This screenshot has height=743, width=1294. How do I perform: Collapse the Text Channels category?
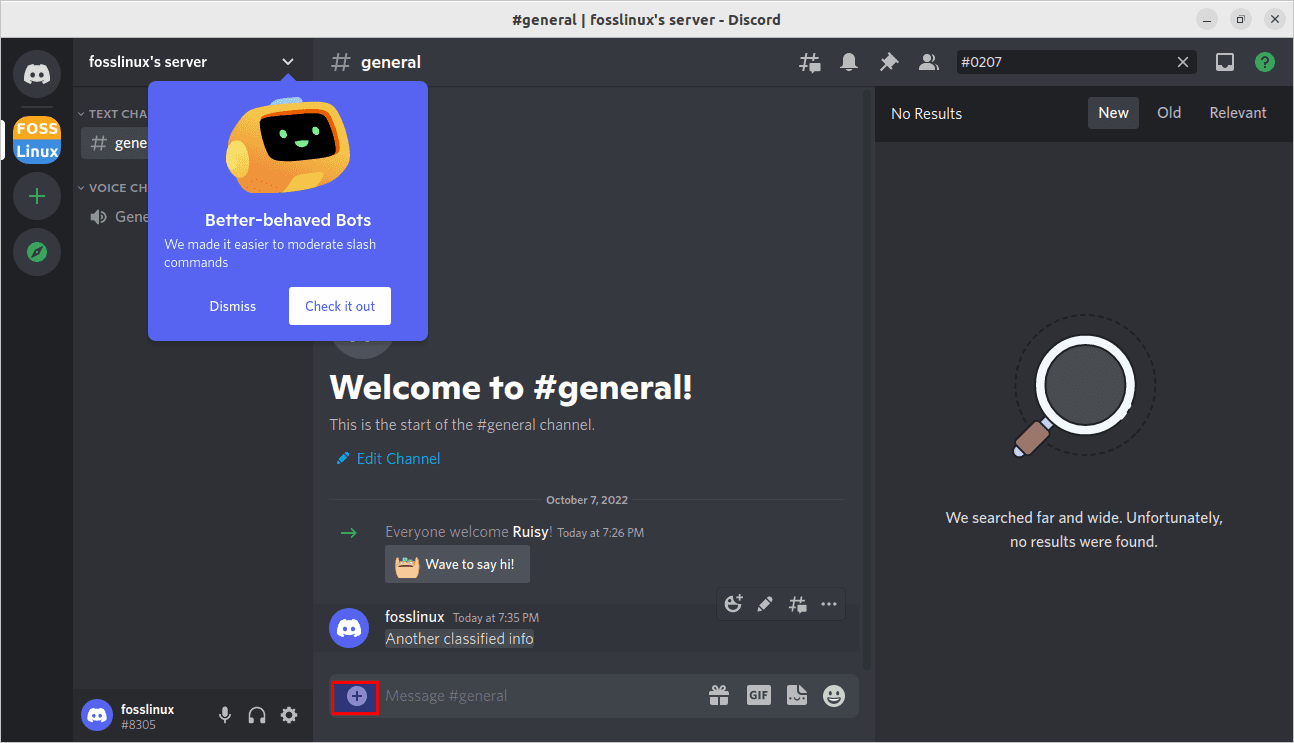pos(113,114)
